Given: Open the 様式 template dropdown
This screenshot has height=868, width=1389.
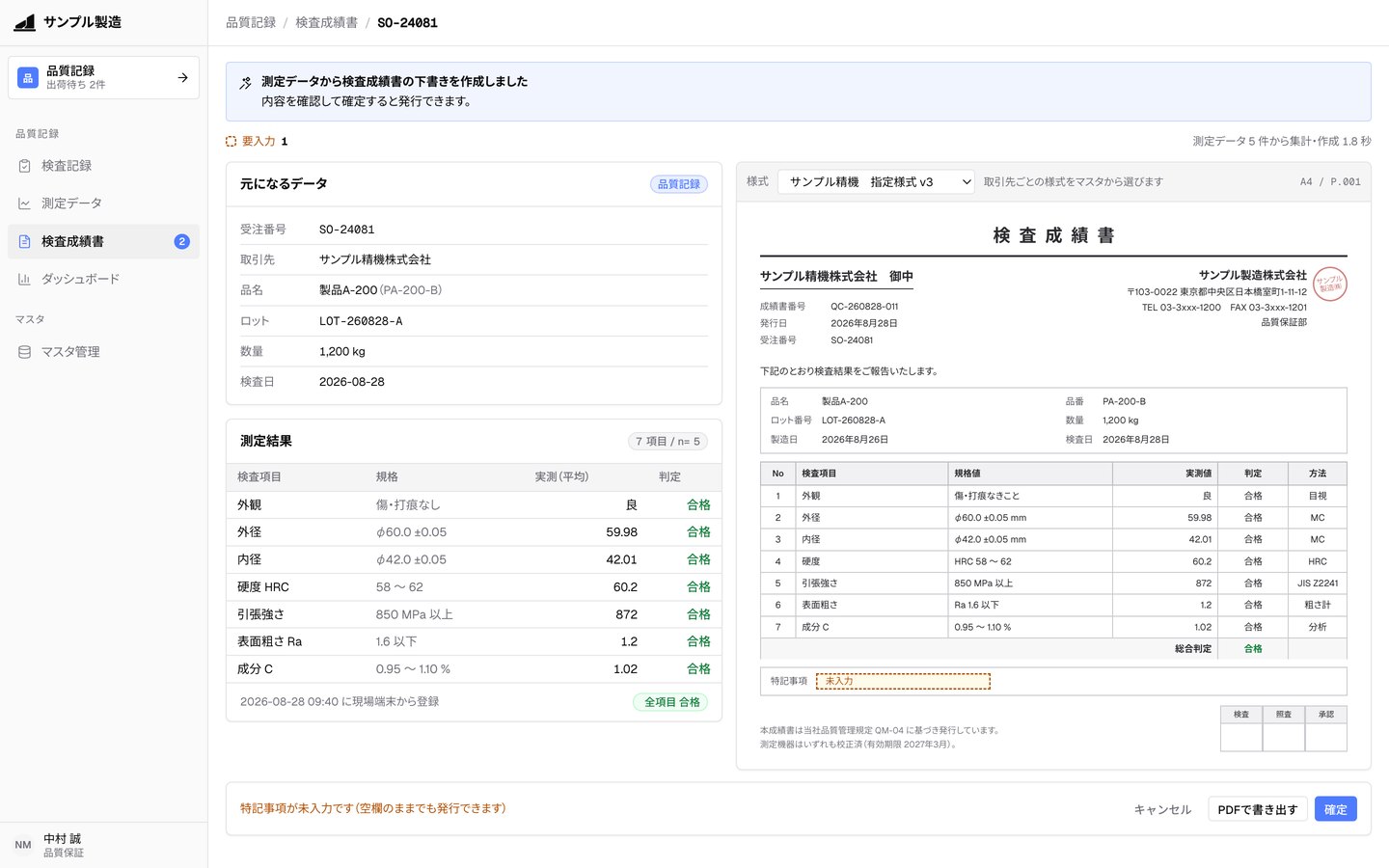Looking at the screenshot, I should coord(876,181).
